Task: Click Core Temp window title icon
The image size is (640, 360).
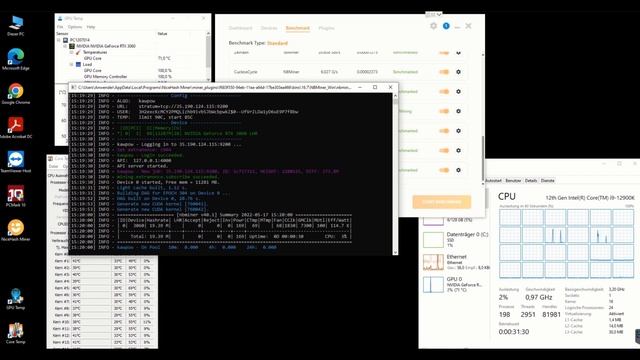Action: tap(50, 158)
